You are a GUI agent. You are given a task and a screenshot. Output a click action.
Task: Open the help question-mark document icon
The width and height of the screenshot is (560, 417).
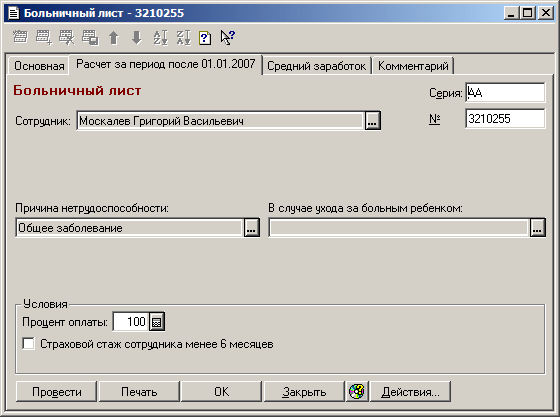(205, 37)
